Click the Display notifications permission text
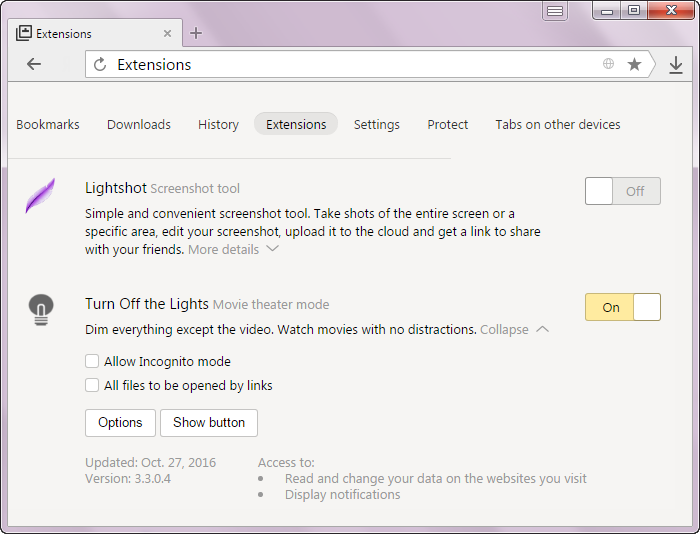Viewport: 700px width, 534px height. (342, 495)
